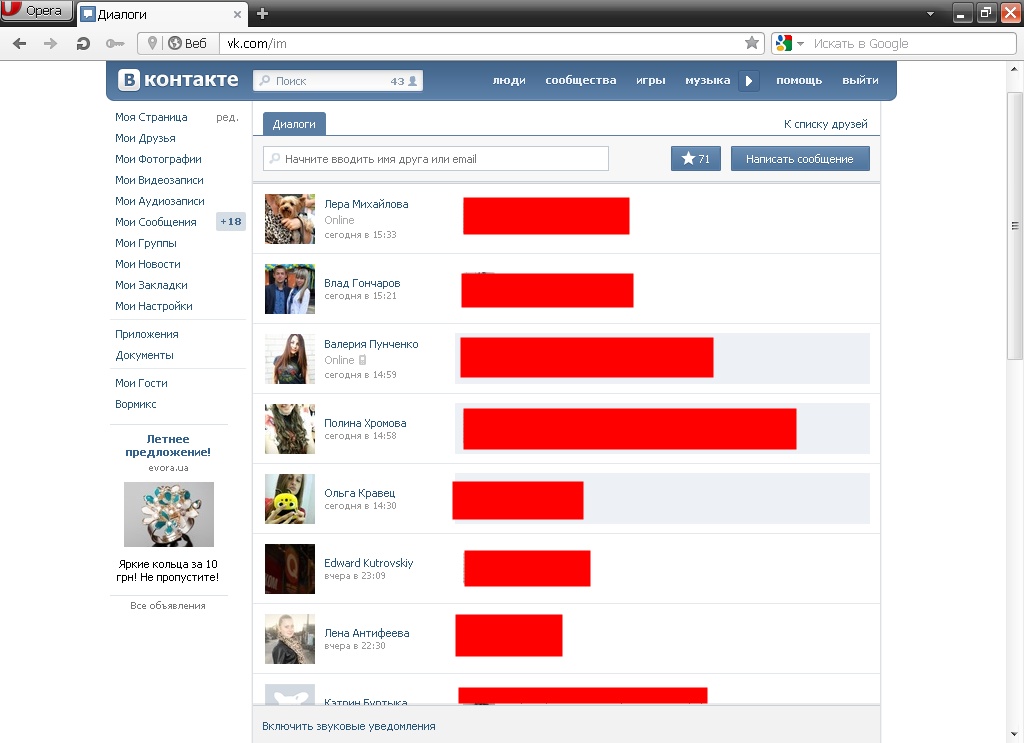
Task: Open the password wand key icon
Action: [x=115, y=44]
